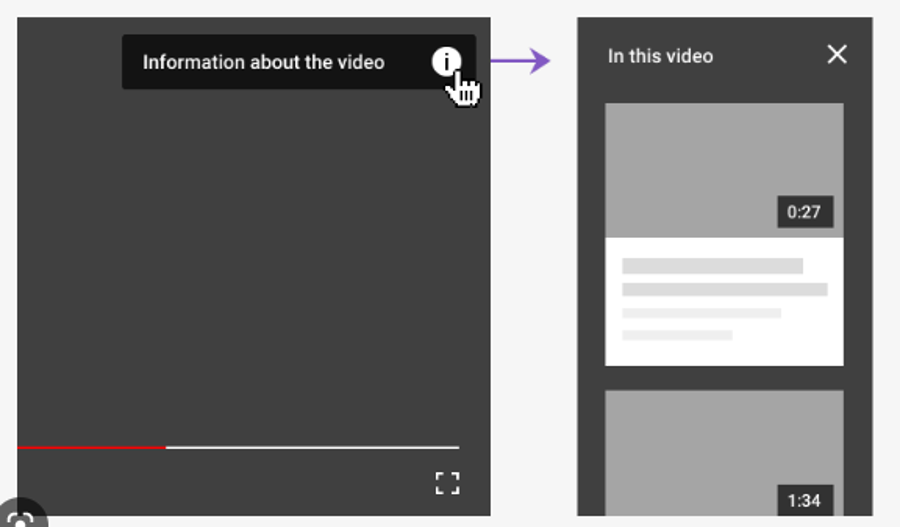The image size is (902, 527).
Task: Click the info card 'i' icon
Action: pyautogui.click(x=446, y=62)
